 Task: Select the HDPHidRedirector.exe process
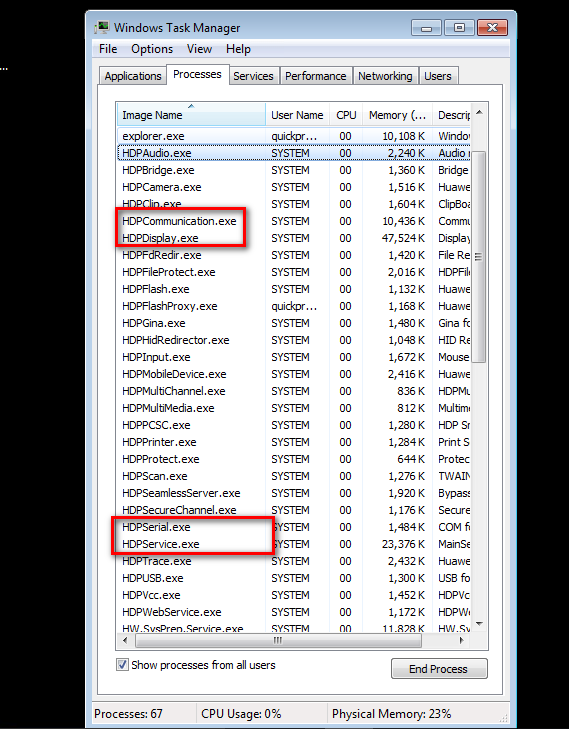pos(294,340)
